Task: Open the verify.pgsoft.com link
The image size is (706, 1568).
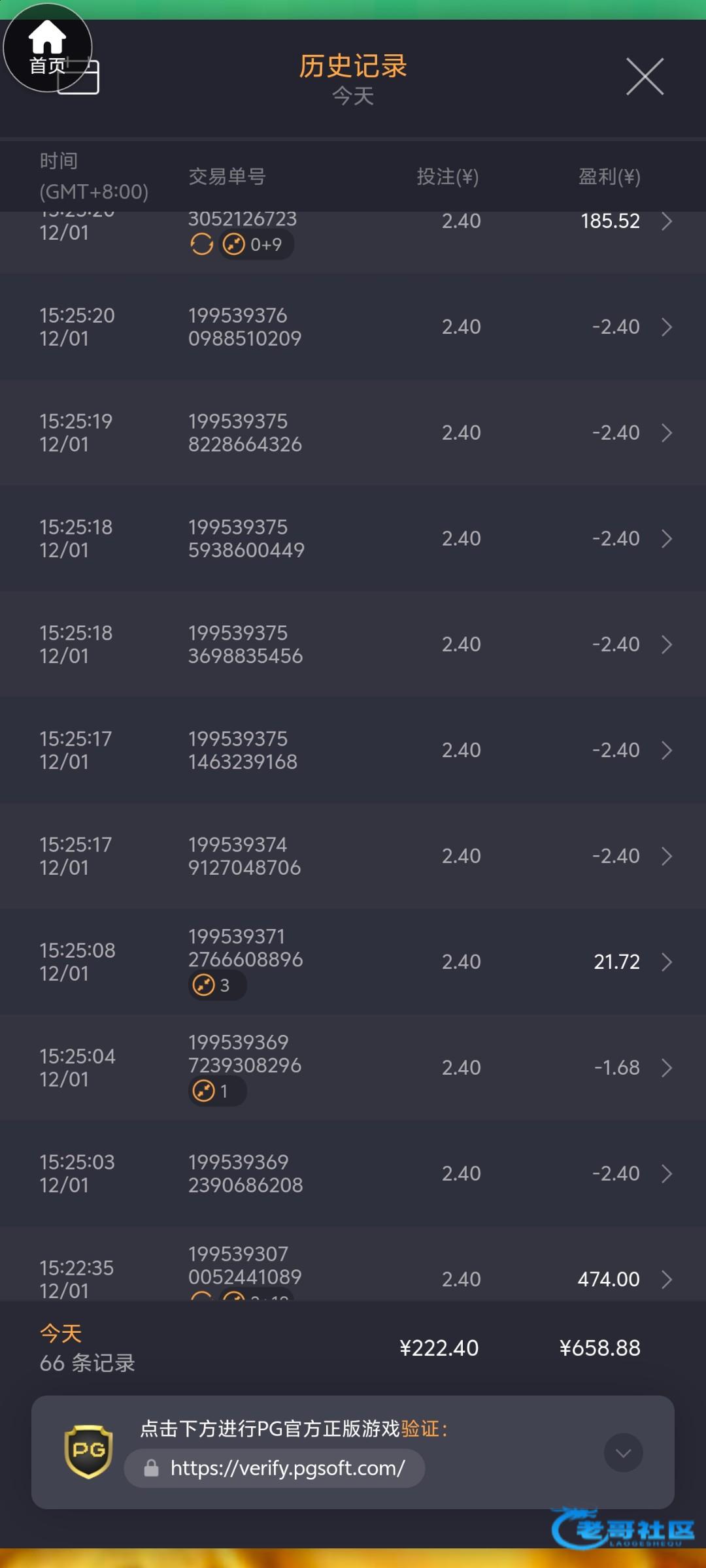Action: [288, 1468]
